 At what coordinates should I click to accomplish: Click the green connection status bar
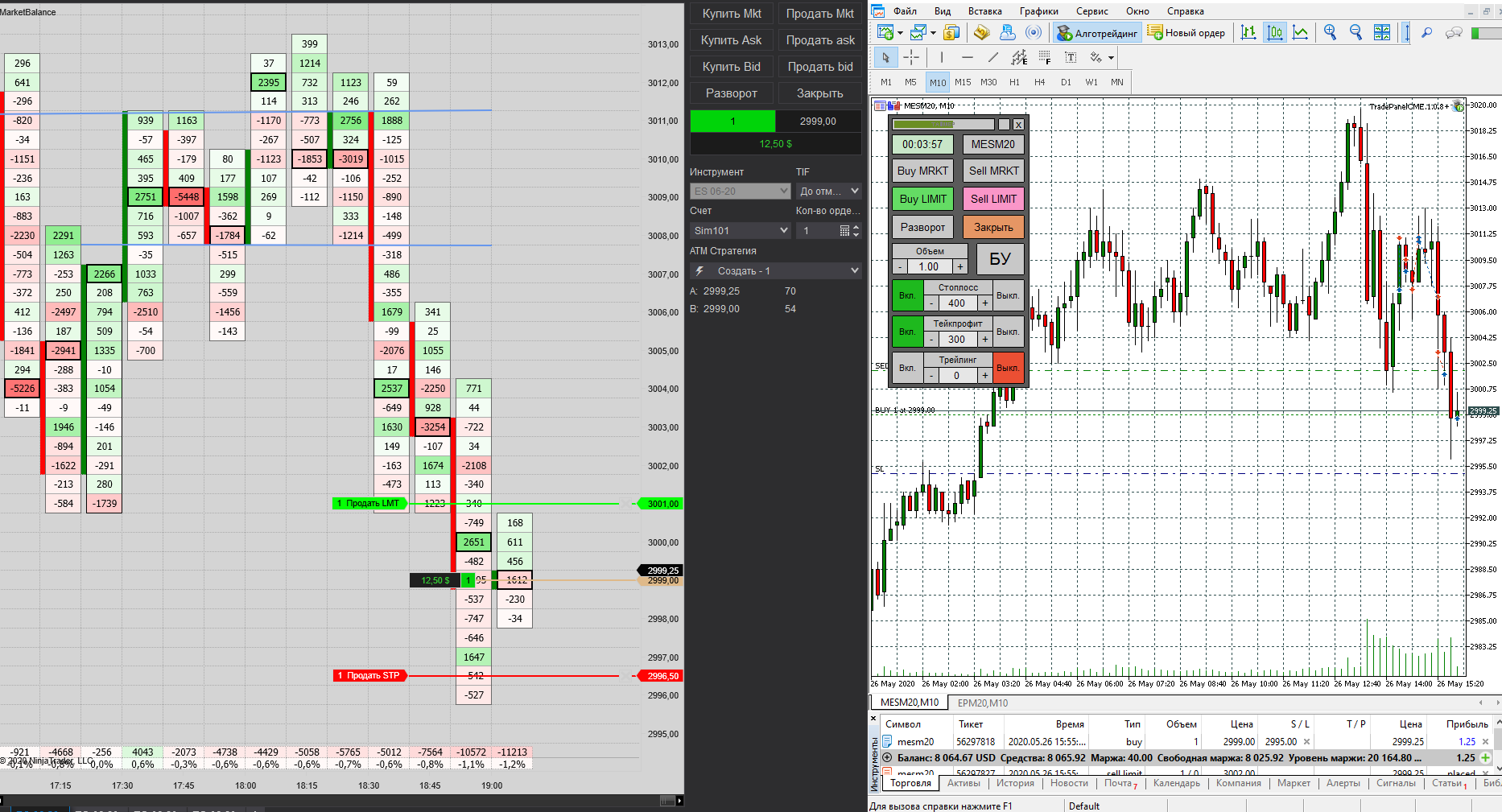point(1486,33)
